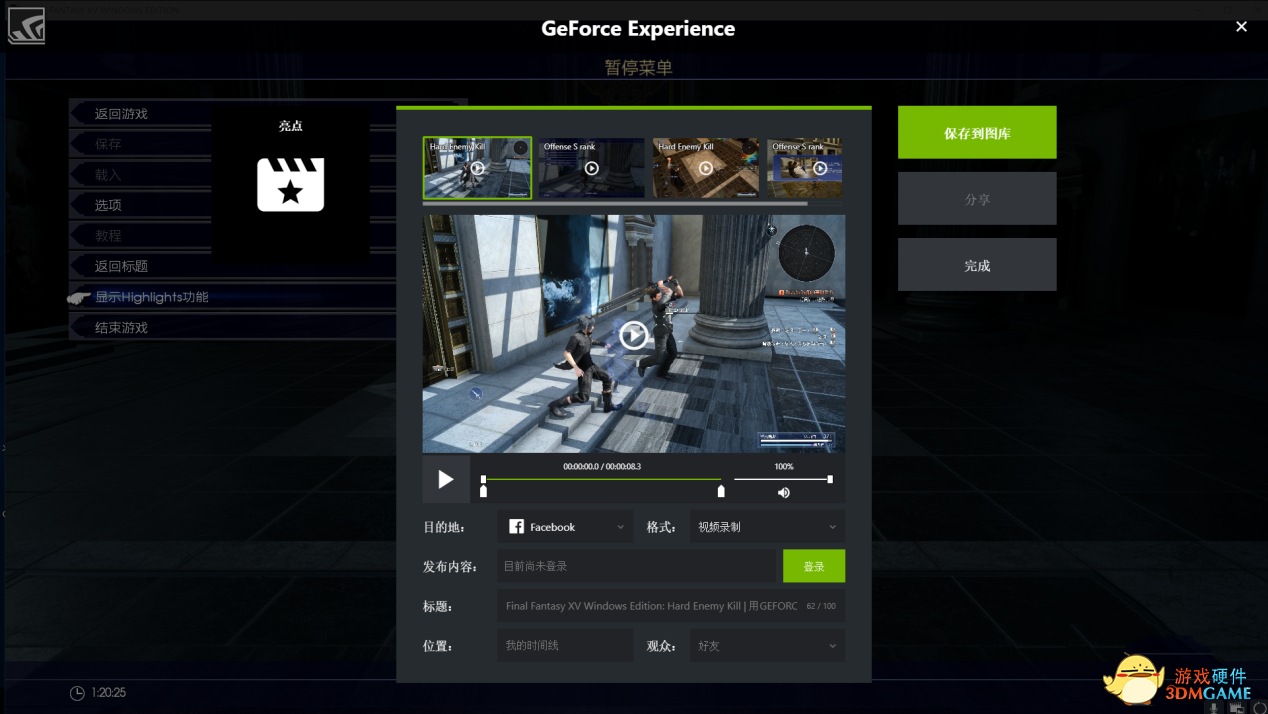
Task: Click the 亮点 label above the clapperboard
Action: (x=290, y=126)
